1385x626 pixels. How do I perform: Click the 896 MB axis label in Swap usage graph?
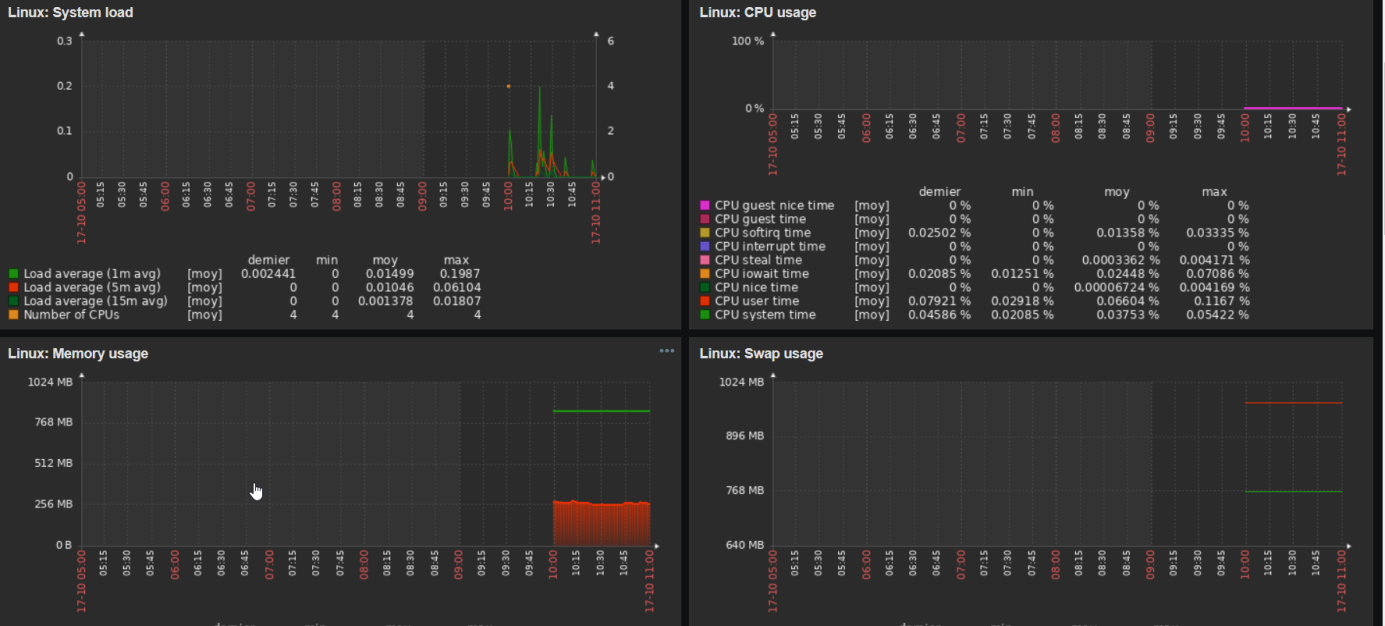tap(746, 436)
